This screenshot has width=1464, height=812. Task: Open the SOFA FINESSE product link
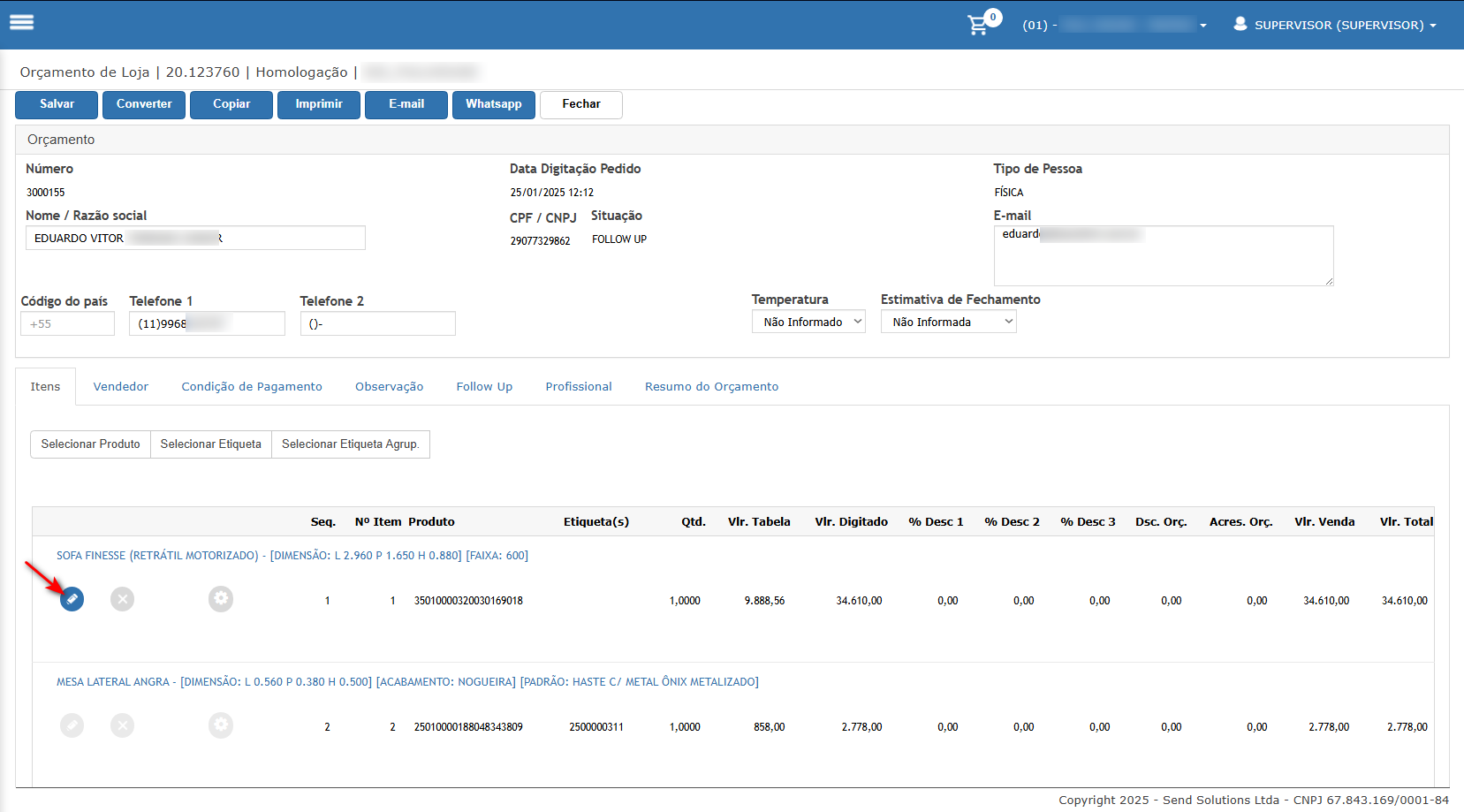pos(292,556)
